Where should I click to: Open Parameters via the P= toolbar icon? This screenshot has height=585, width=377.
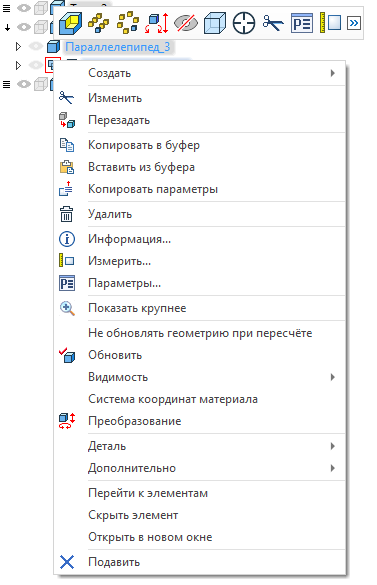click(x=302, y=23)
